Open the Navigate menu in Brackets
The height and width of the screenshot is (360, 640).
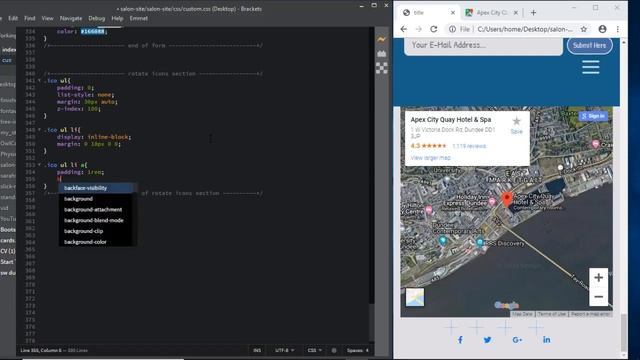[71, 18]
